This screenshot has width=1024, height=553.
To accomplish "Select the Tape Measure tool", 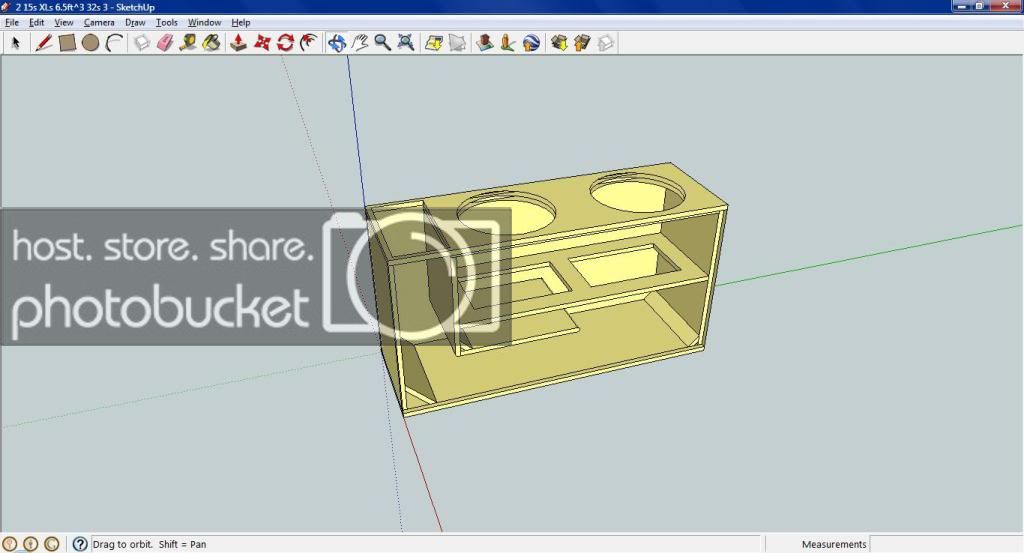I will pyautogui.click(x=188, y=43).
